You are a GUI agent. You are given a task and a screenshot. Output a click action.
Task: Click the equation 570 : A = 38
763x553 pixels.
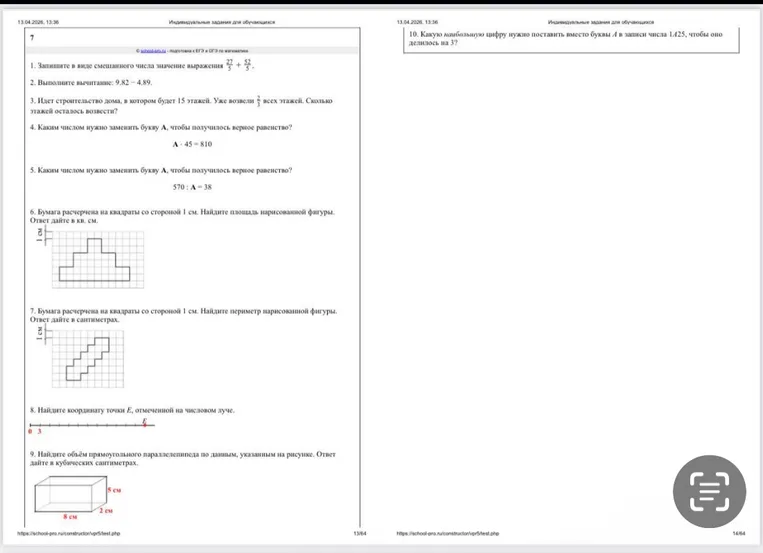[x=192, y=187]
